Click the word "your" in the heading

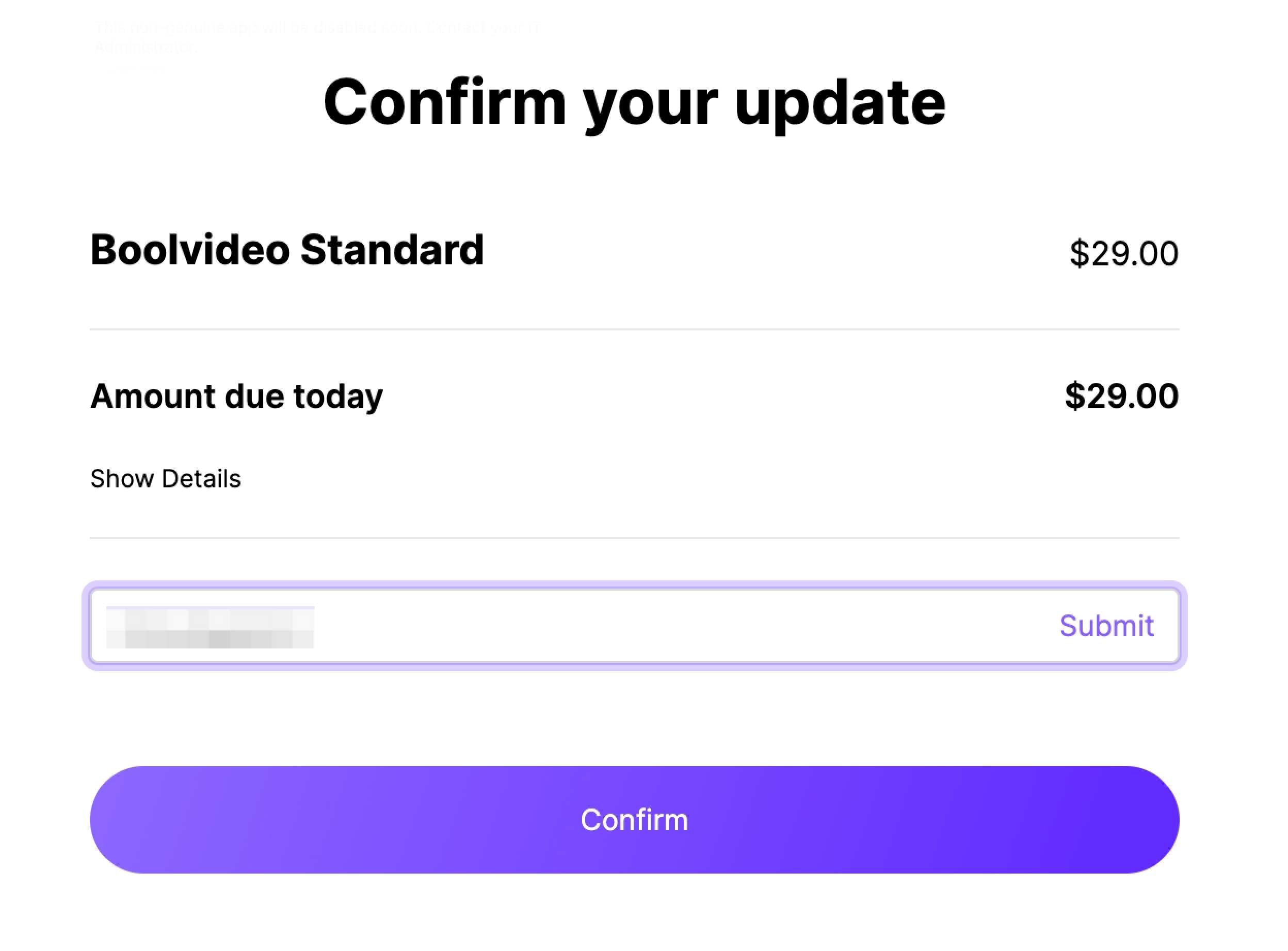651,106
